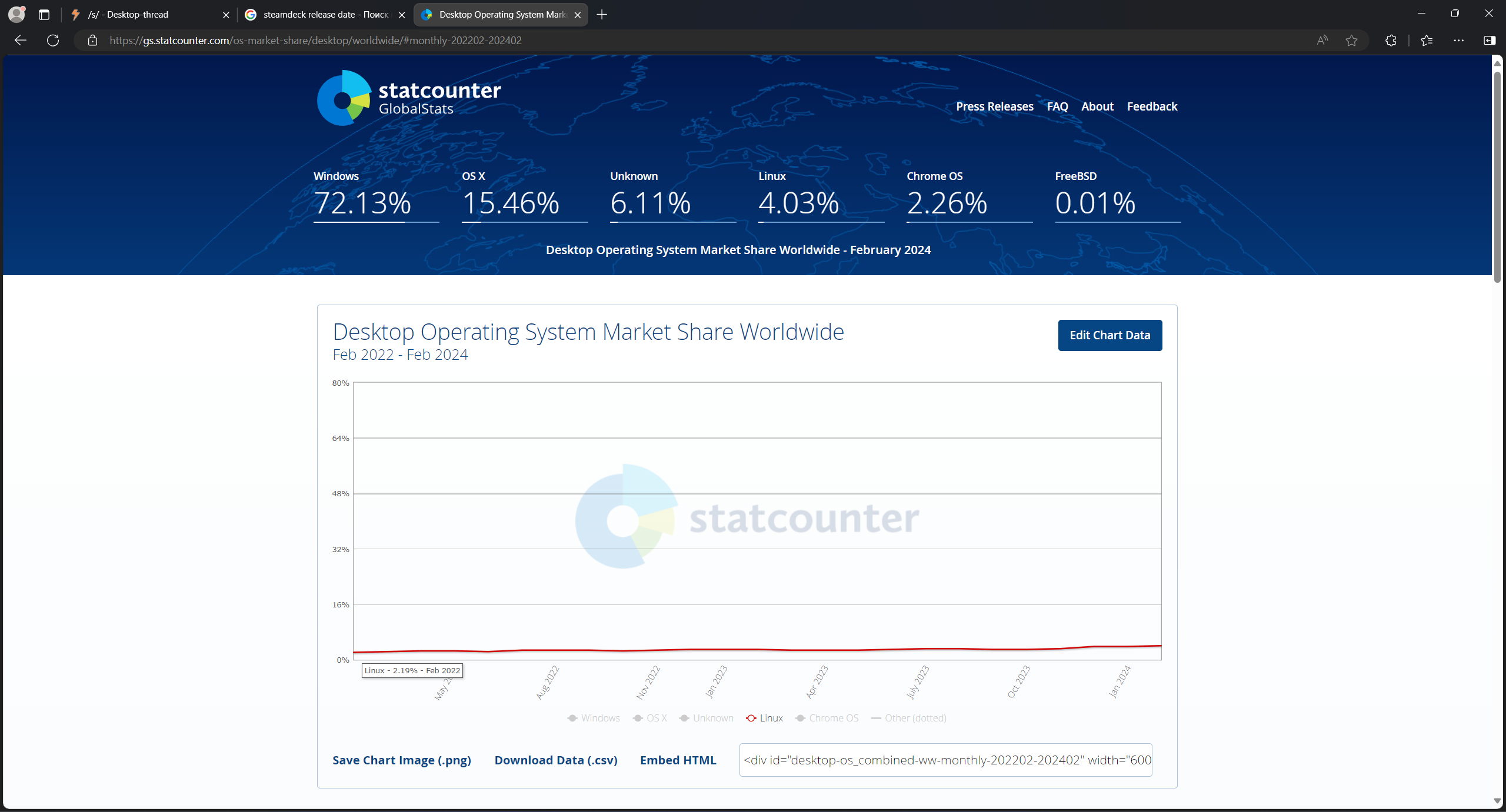This screenshot has width=1506, height=812.
Task: Click the statcounter GlobalStats logo
Action: [409, 98]
